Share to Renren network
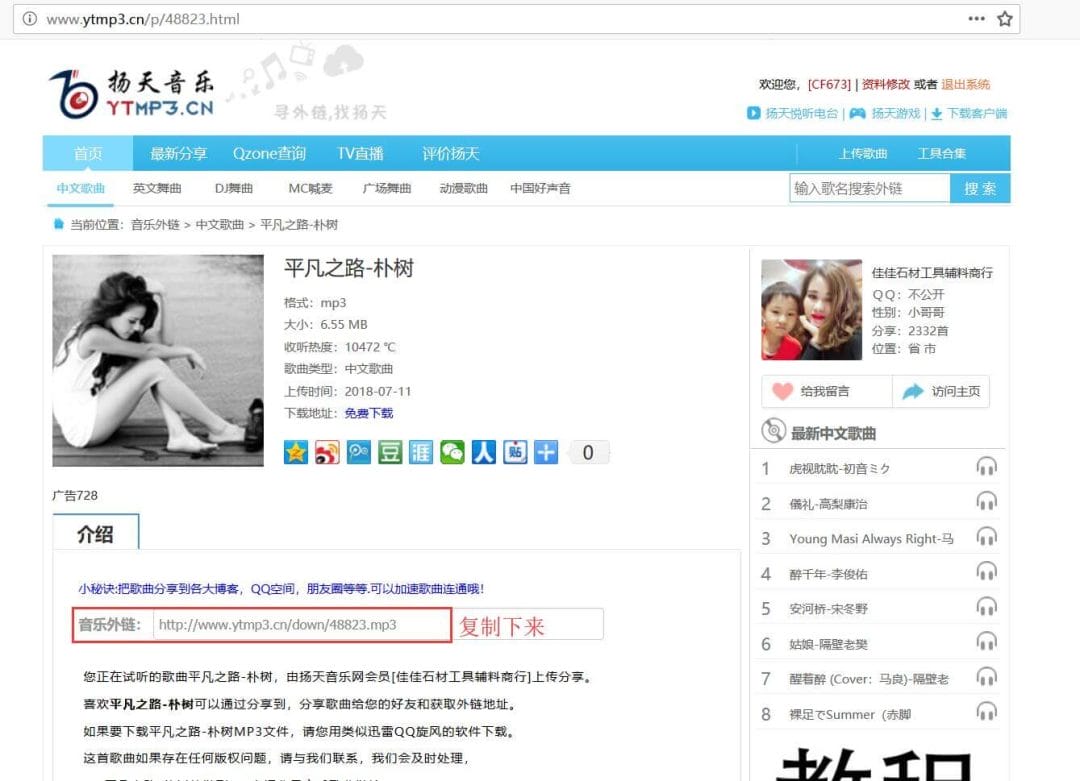This screenshot has height=781, width=1080. (484, 452)
